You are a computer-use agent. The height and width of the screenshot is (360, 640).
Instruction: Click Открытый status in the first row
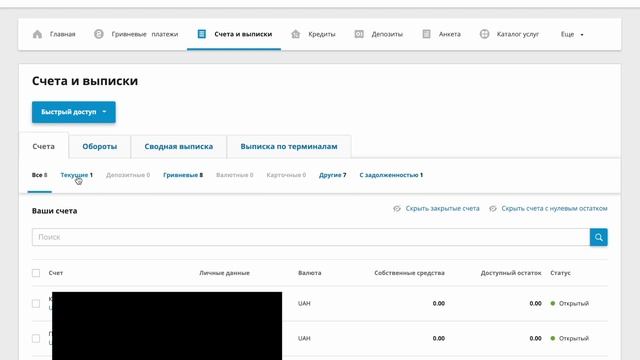[573, 304]
